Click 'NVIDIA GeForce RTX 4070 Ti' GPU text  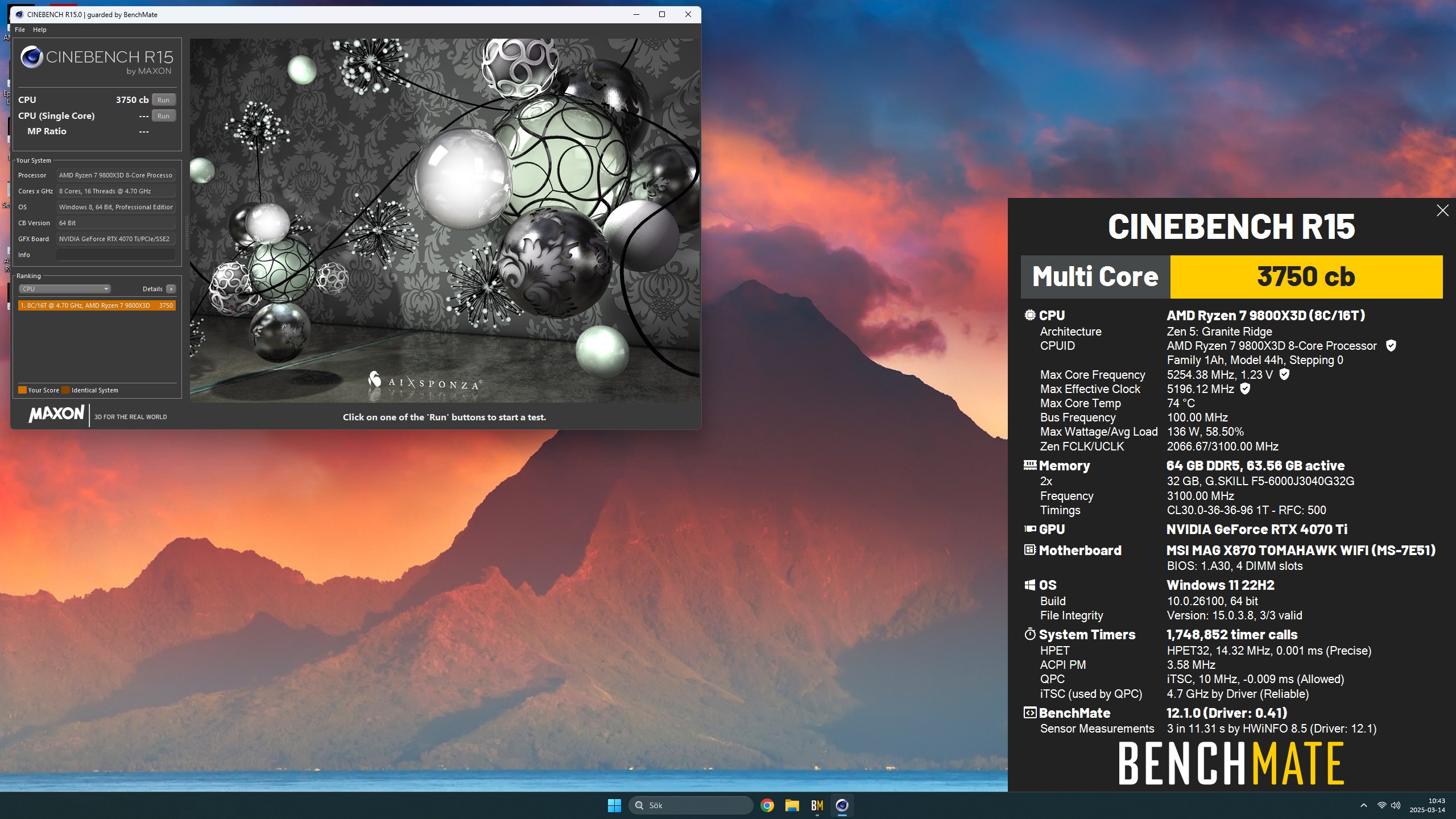click(x=1257, y=530)
